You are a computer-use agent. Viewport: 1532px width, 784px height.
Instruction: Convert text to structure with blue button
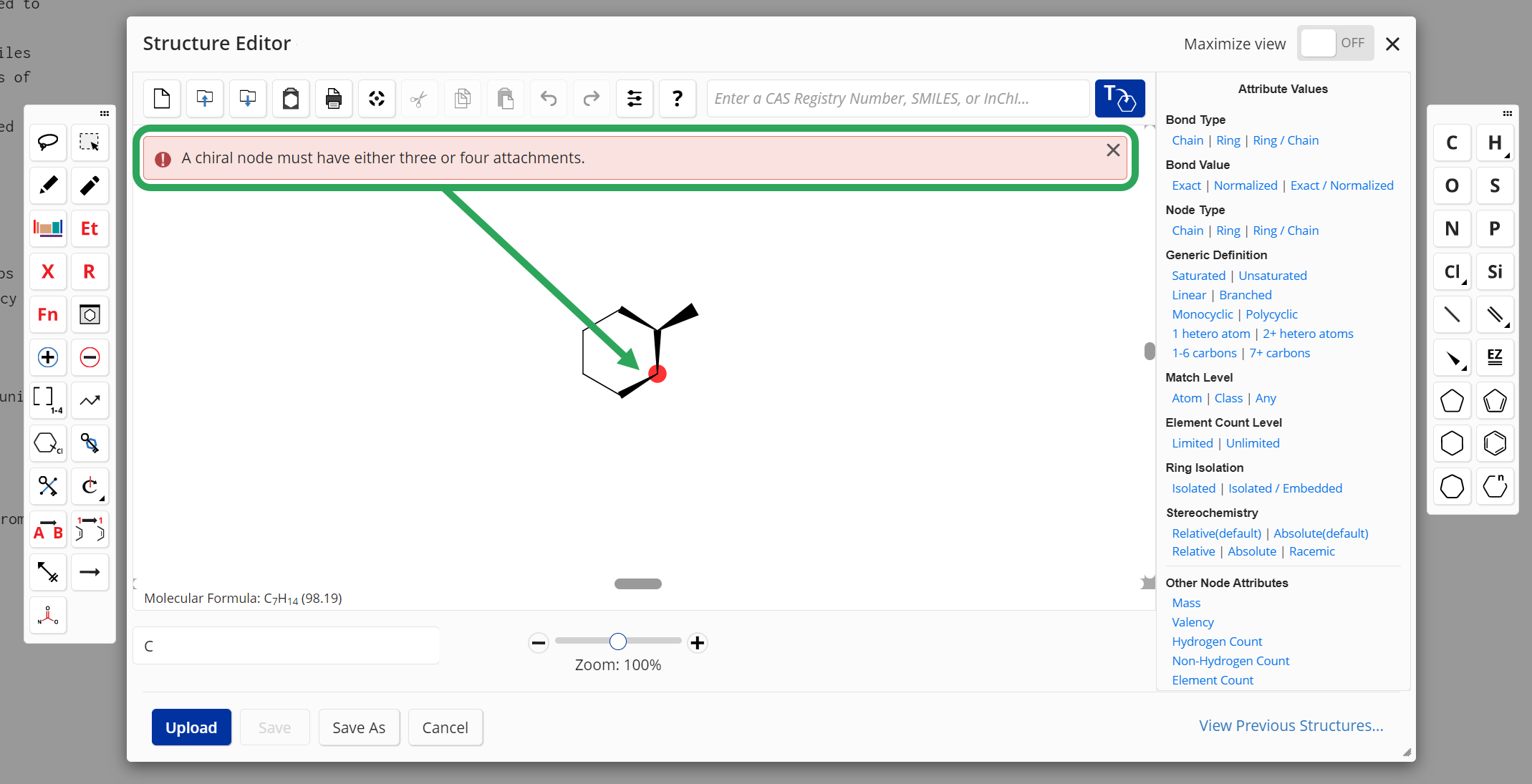(x=1119, y=98)
